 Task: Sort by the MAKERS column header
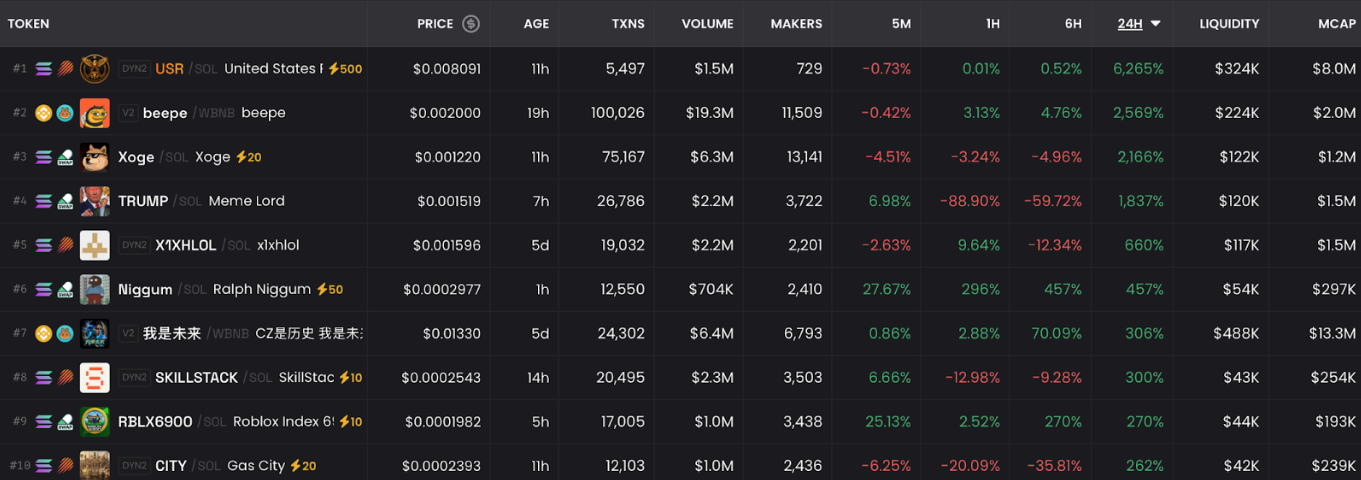point(796,24)
